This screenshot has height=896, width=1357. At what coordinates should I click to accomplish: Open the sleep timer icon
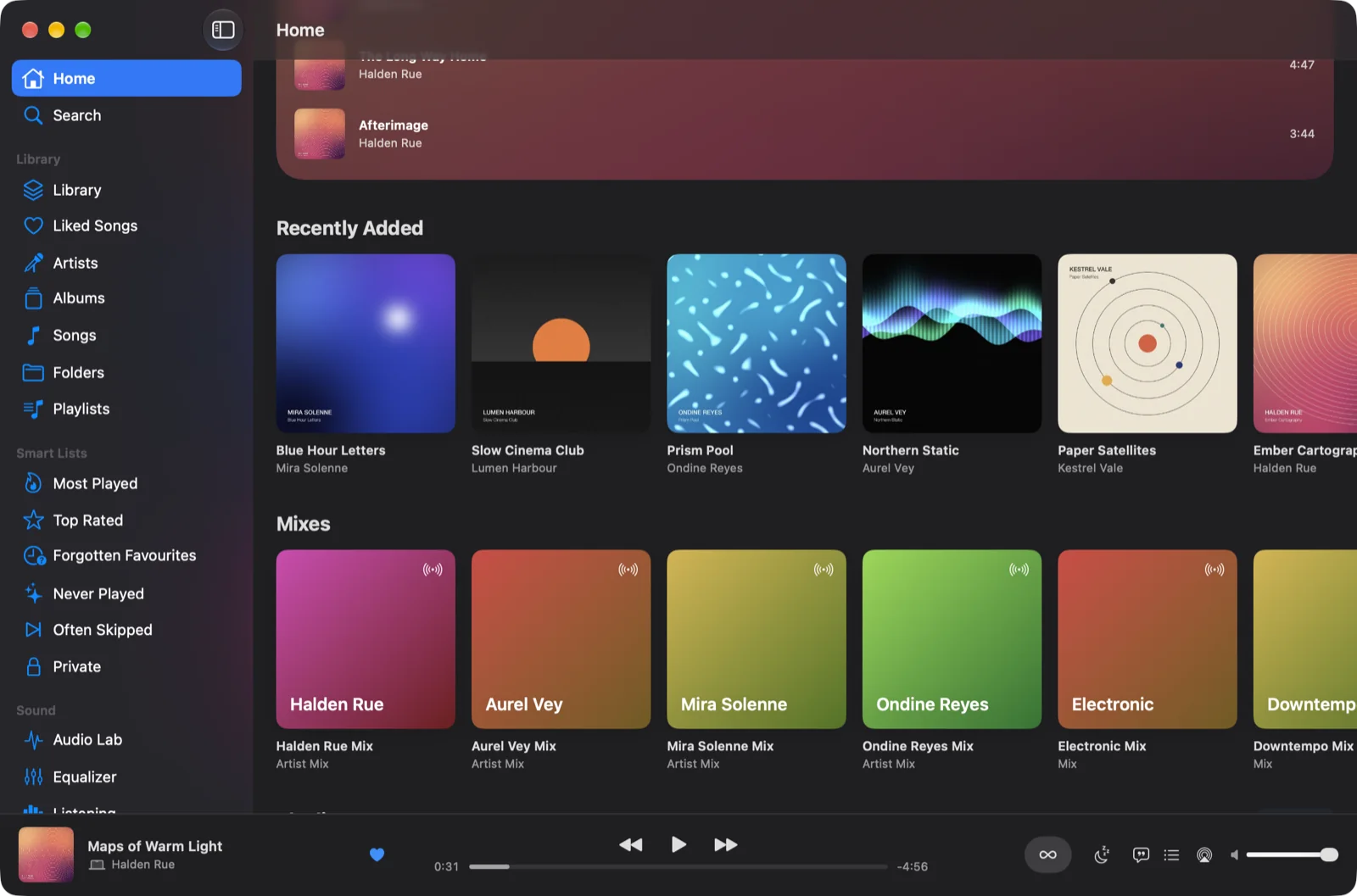pos(1102,854)
